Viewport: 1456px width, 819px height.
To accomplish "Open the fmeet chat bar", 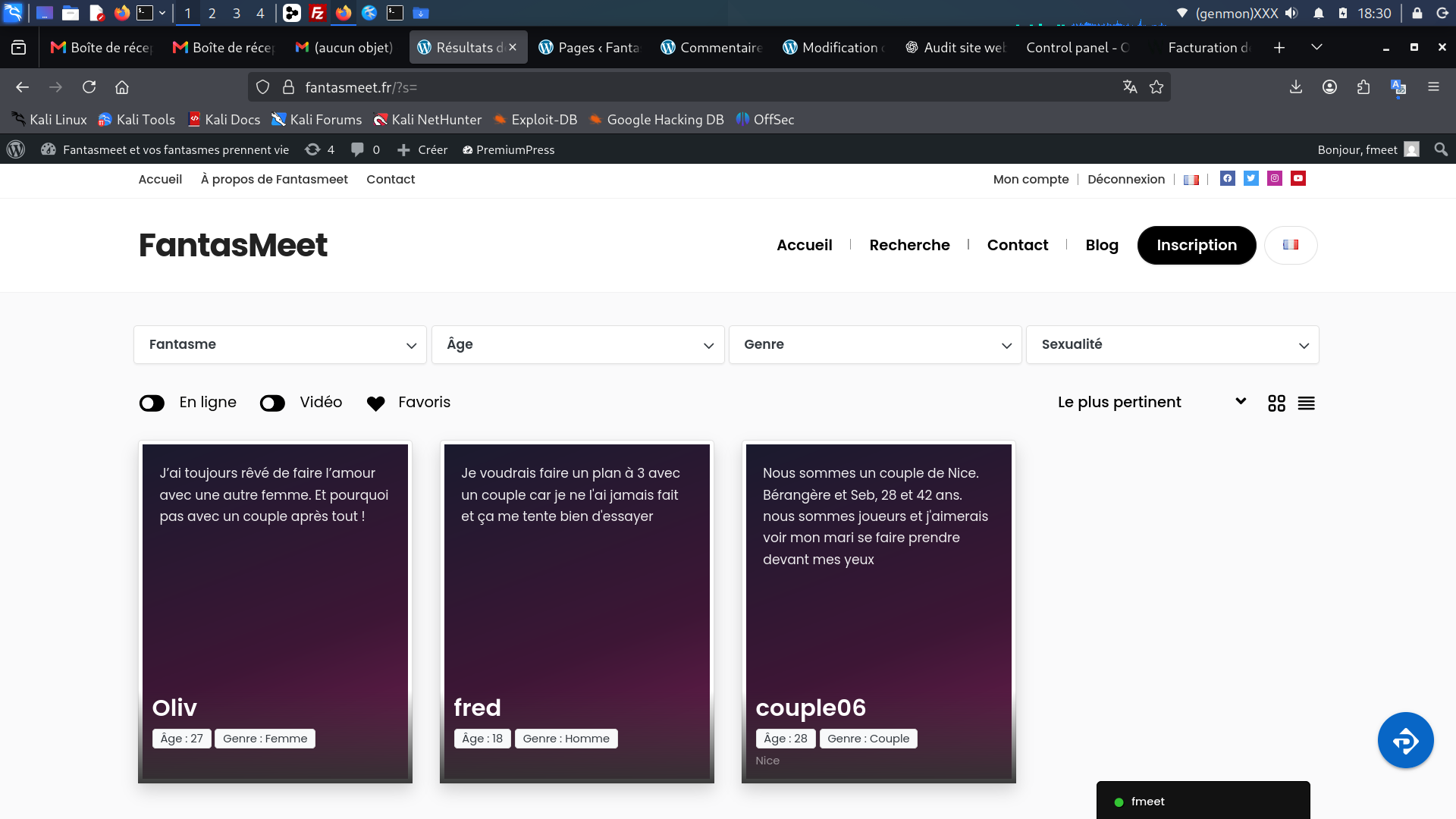I will [1203, 801].
